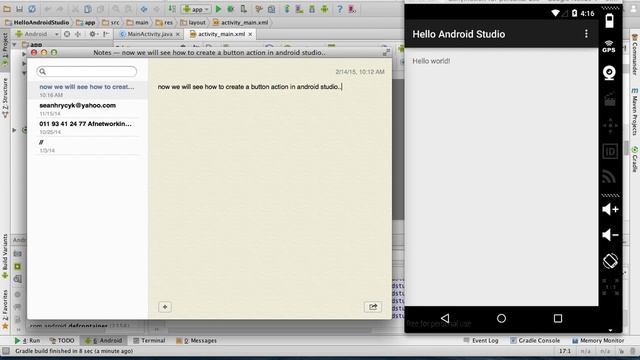
Task: Select the seanhrycyk@yahoo.com note
Action: point(87,109)
